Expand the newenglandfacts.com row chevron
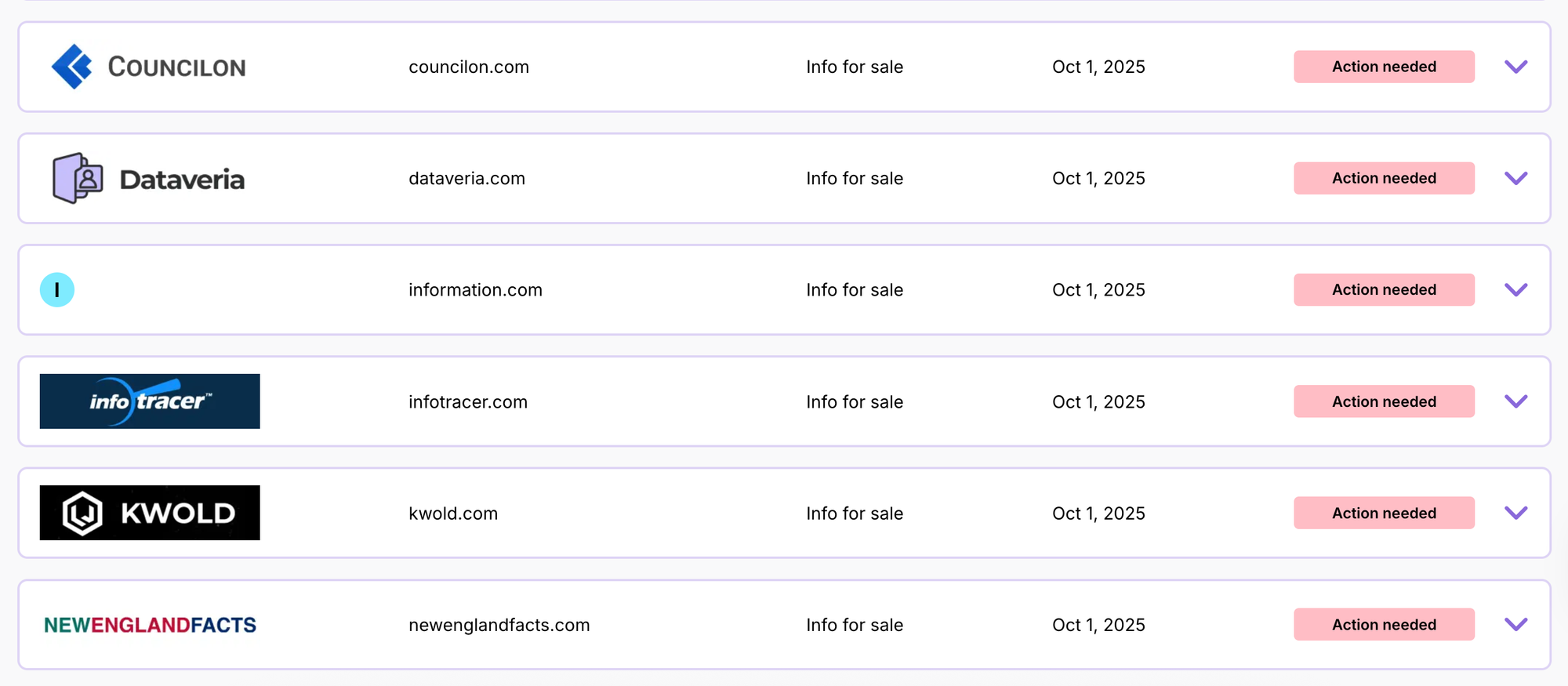Viewport: 1568px width, 686px height. coord(1515,625)
